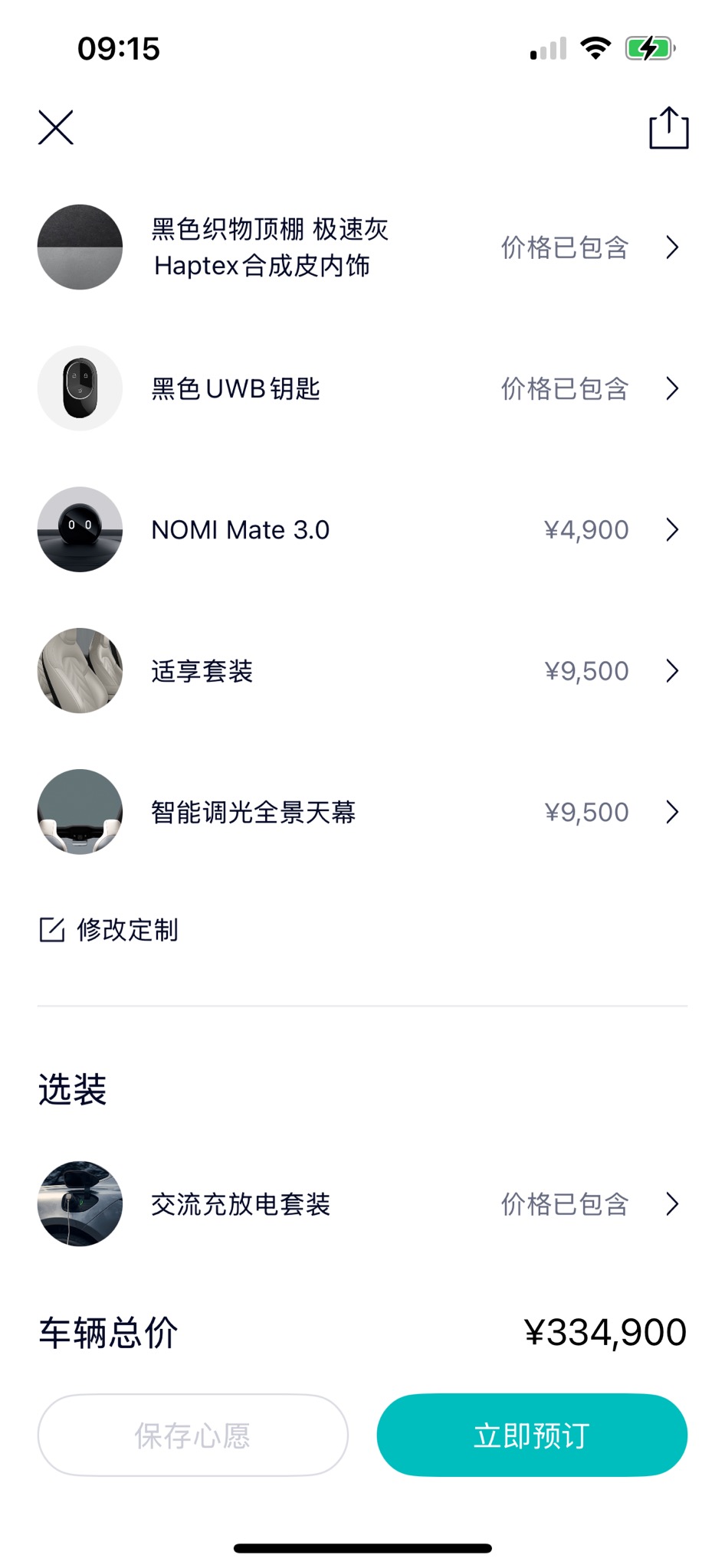Expand the interior trim row chevron
725x1568 pixels.
point(672,247)
